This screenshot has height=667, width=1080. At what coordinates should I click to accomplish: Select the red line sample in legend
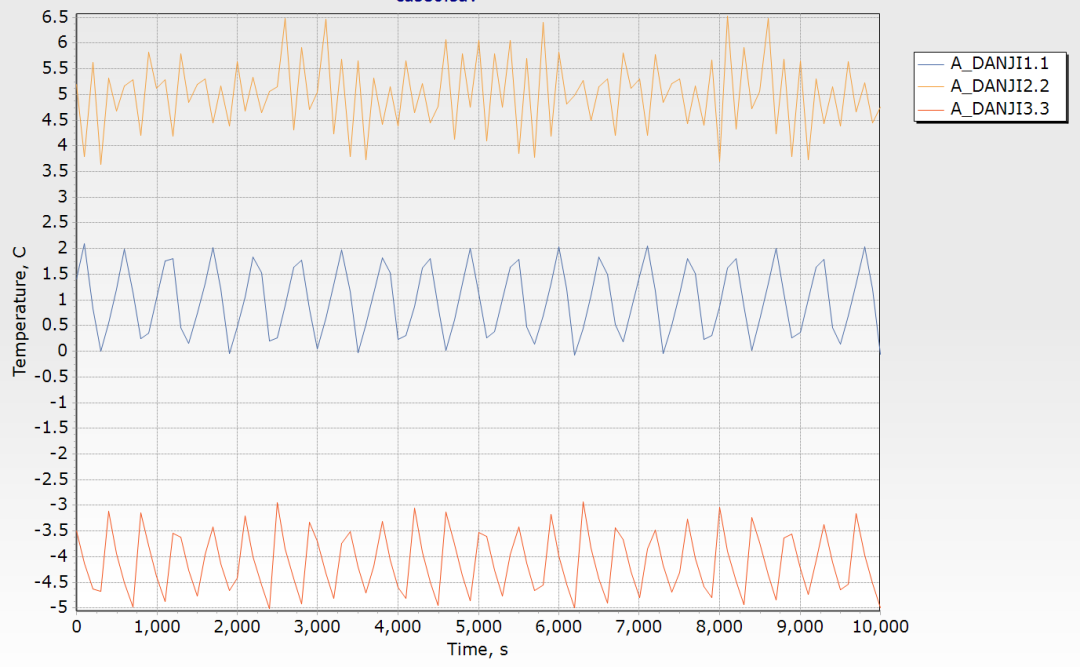932,109
